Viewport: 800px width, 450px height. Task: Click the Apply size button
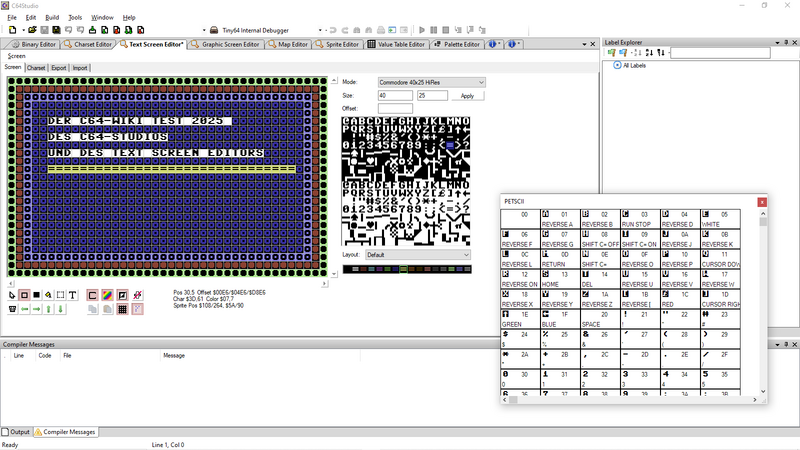point(467,95)
